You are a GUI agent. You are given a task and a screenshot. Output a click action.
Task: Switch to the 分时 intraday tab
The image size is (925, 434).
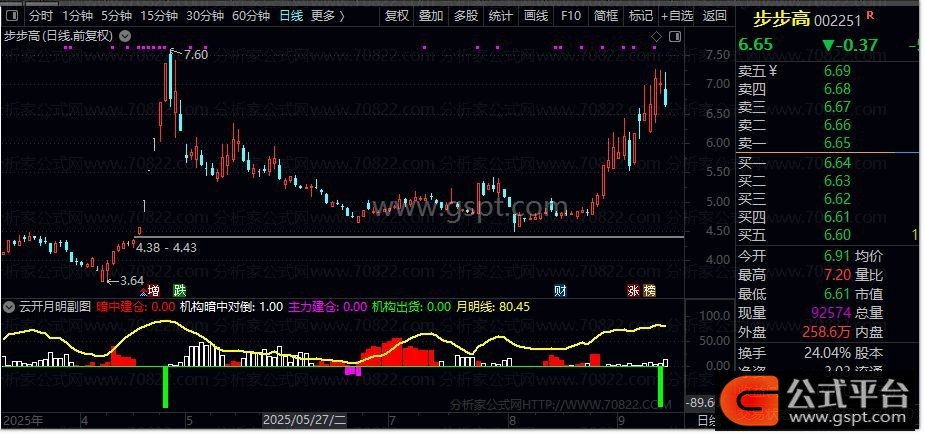click(x=41, y=16)
